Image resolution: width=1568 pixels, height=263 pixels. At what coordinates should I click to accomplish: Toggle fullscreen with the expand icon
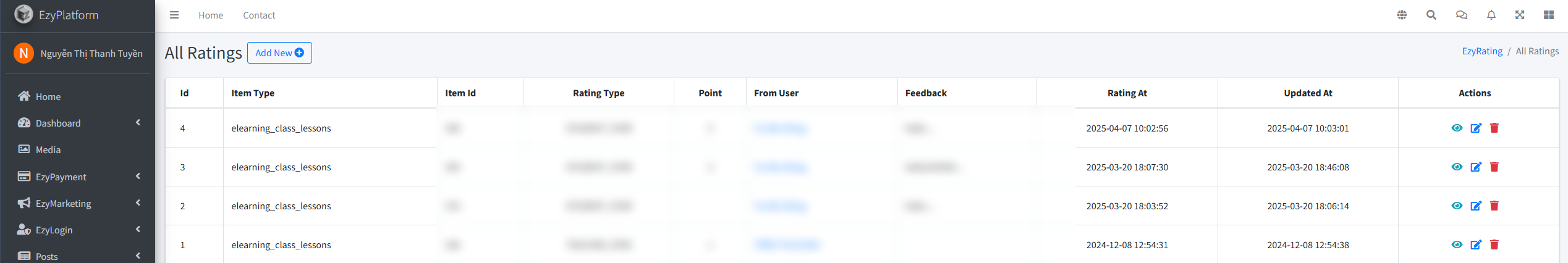pos(1519,15)
